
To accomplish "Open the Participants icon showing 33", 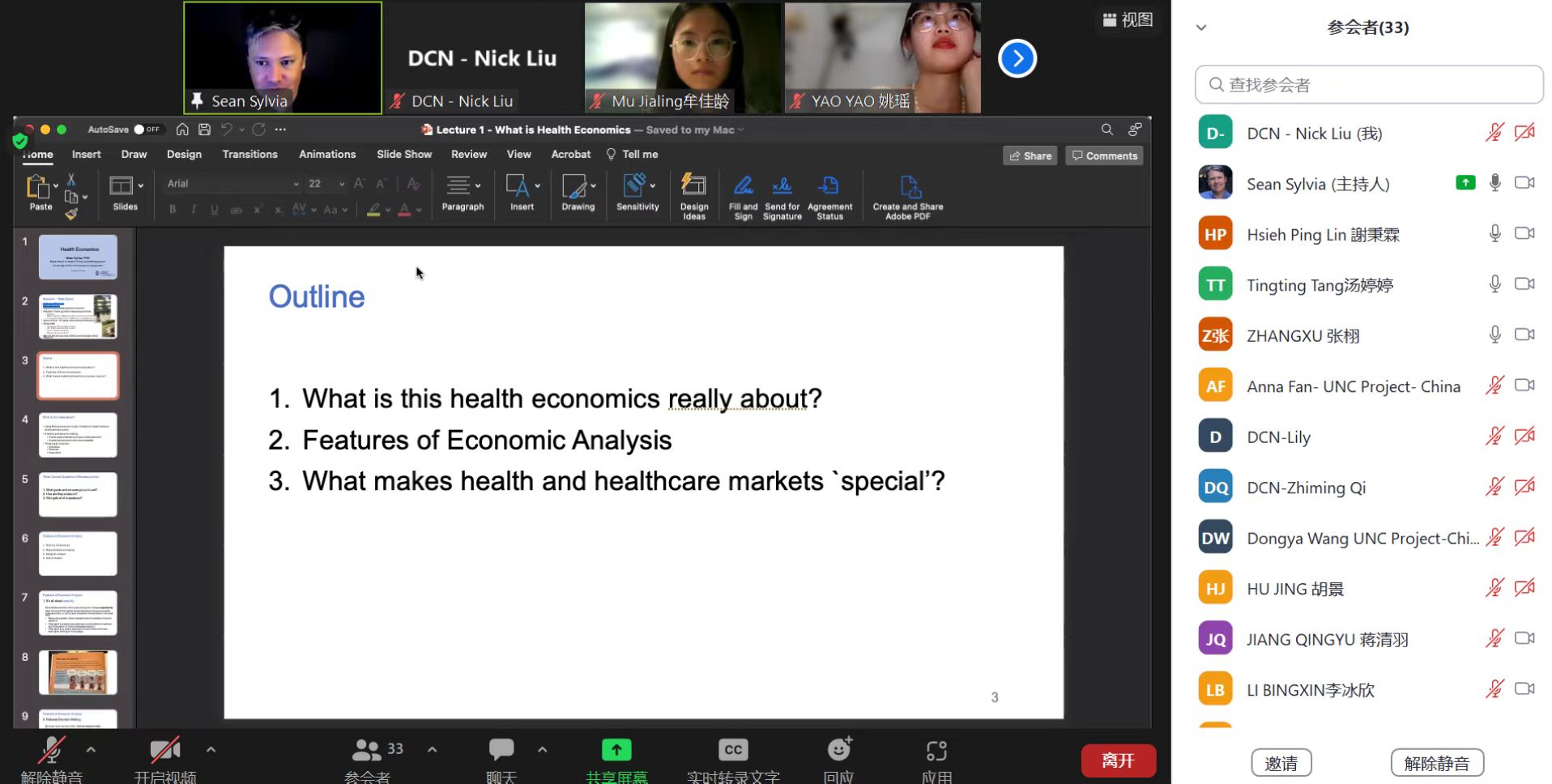I will 367,750.
